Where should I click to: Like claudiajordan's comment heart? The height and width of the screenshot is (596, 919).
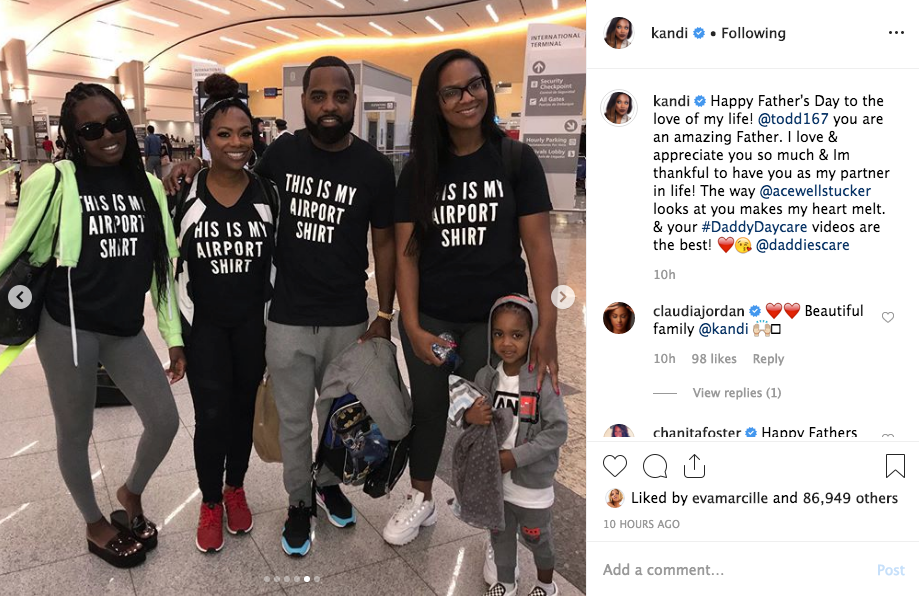tap(888, 317)
